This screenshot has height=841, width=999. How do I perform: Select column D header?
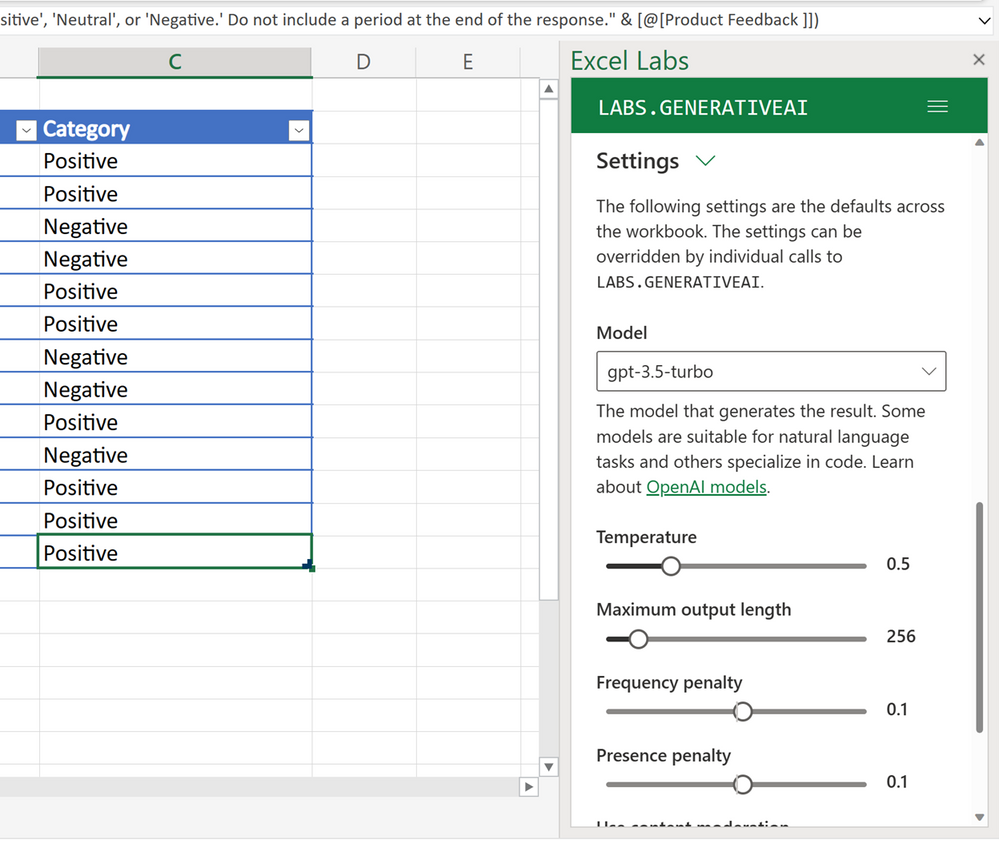pos(363,61)
